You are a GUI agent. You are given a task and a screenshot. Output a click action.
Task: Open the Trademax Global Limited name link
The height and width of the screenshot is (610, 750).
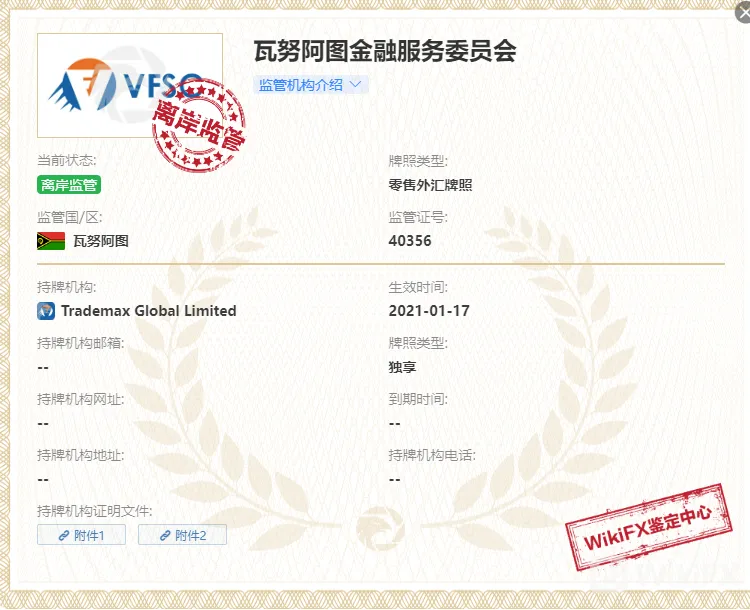(149, 311)
